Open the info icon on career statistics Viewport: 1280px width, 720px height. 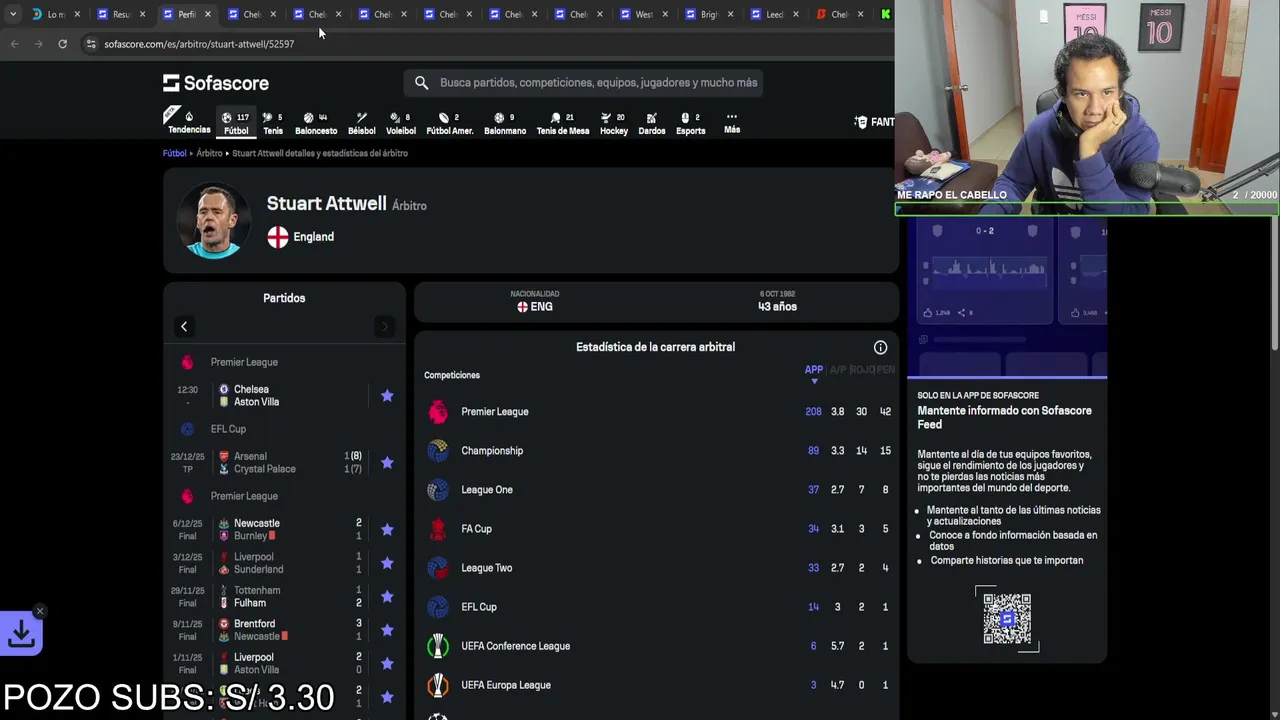[x=881, y=347]
